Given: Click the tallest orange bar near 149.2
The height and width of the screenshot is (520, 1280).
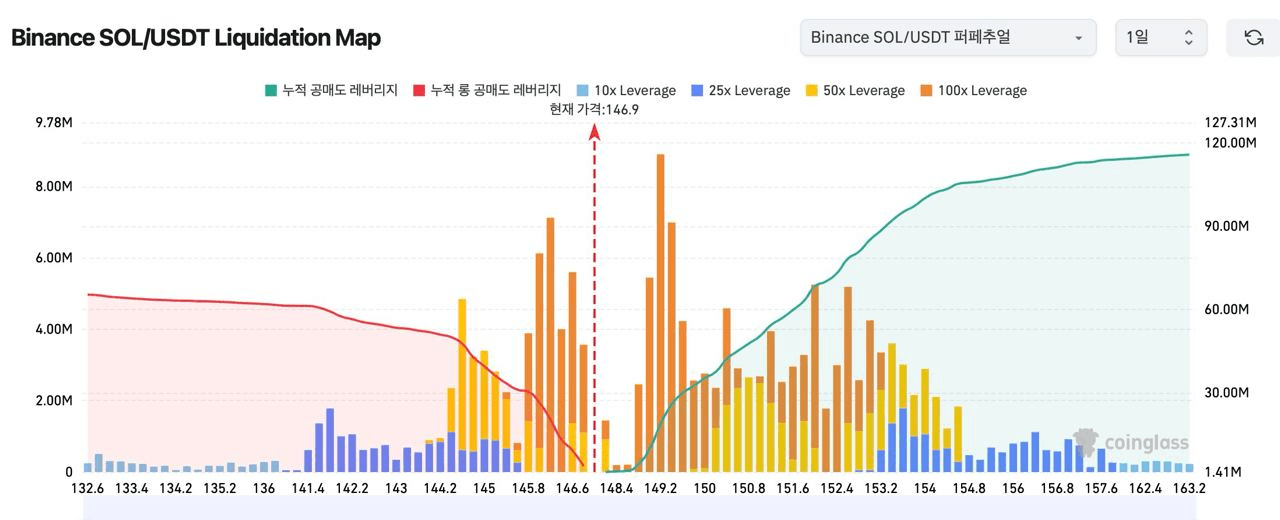Looking at the screenshot, I should [x=661, y=313].
